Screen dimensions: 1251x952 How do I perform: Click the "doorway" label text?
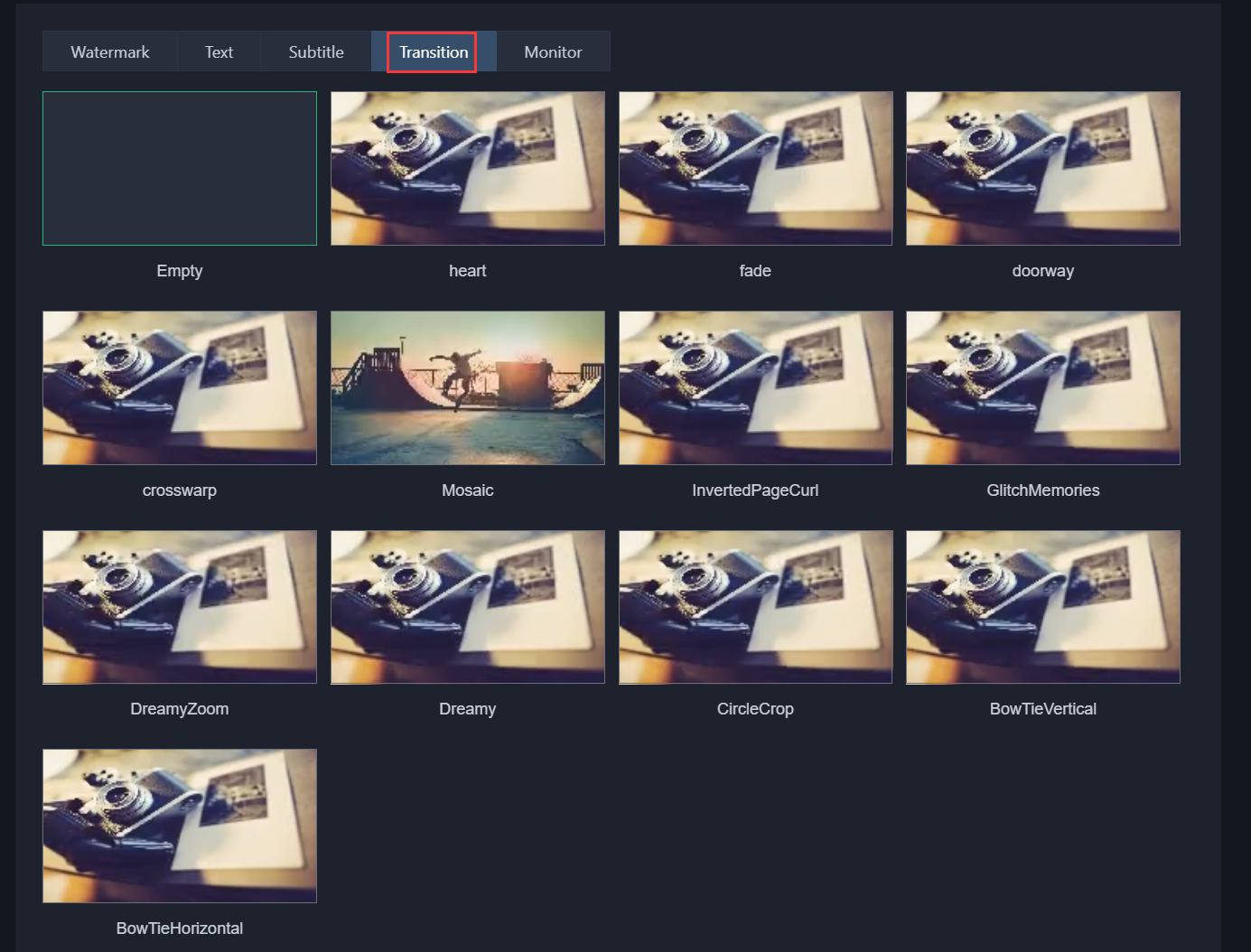[x=1043, y=271]
